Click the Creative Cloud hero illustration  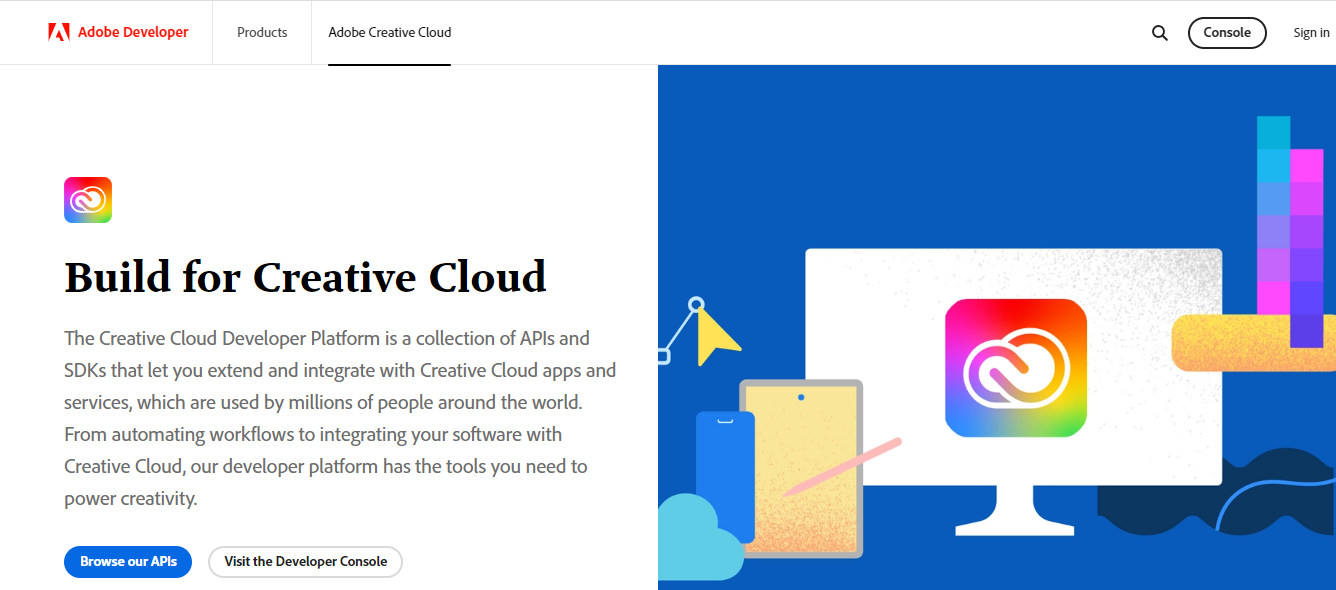click(997, 328)
